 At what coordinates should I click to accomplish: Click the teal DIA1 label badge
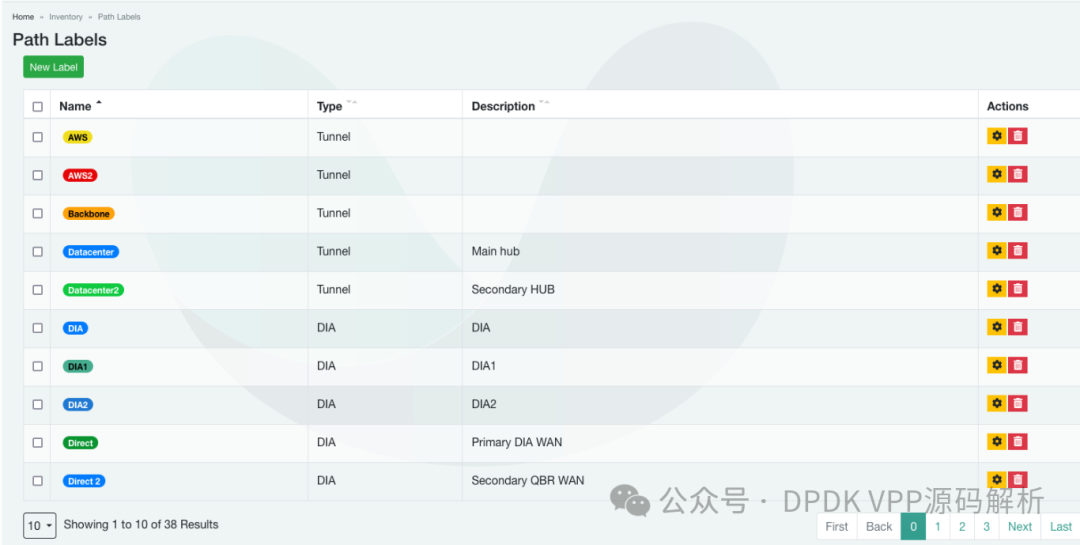(x=78, y=367)
